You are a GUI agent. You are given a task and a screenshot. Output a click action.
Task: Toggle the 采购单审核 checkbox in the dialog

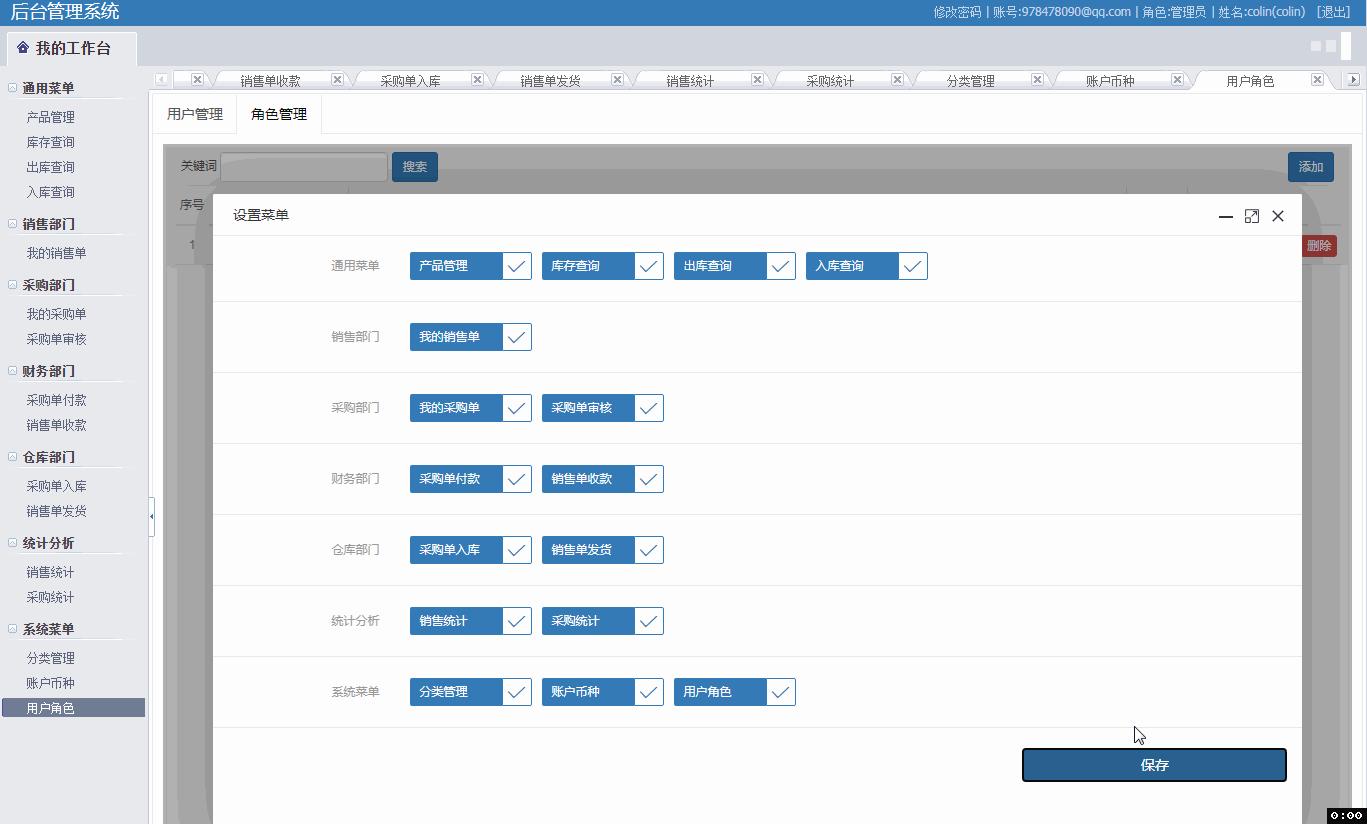pyautogui.click(x=648, y=408)
